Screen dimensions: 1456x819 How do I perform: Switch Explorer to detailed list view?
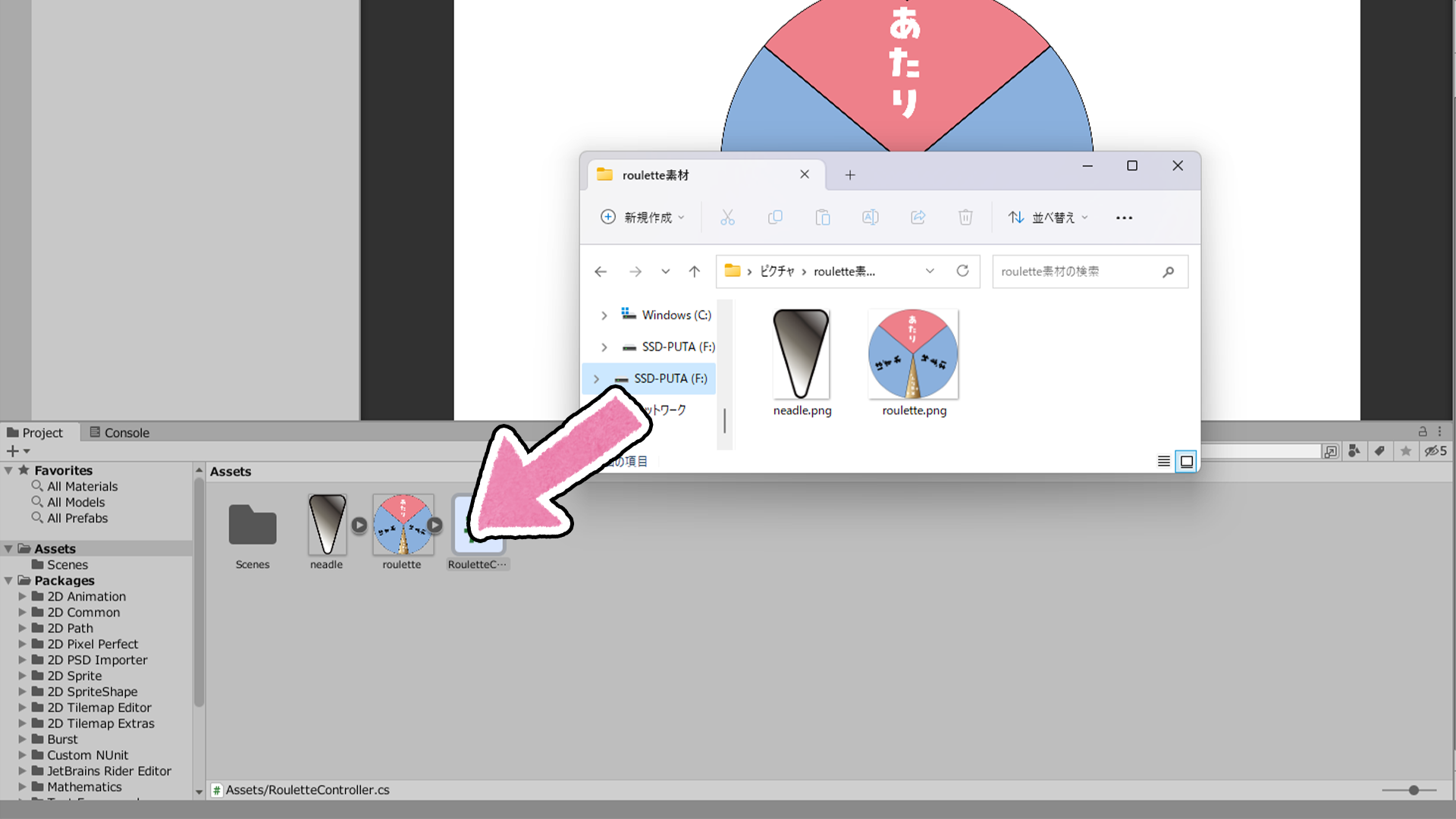(x=1164, y=461)
